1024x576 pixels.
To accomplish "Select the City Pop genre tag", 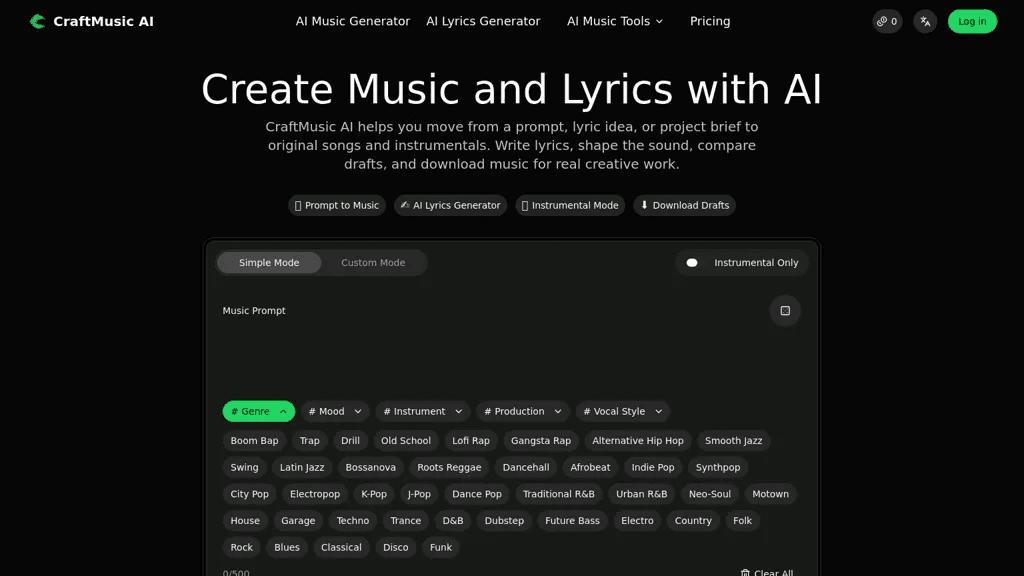I will (x=249, y=494).
